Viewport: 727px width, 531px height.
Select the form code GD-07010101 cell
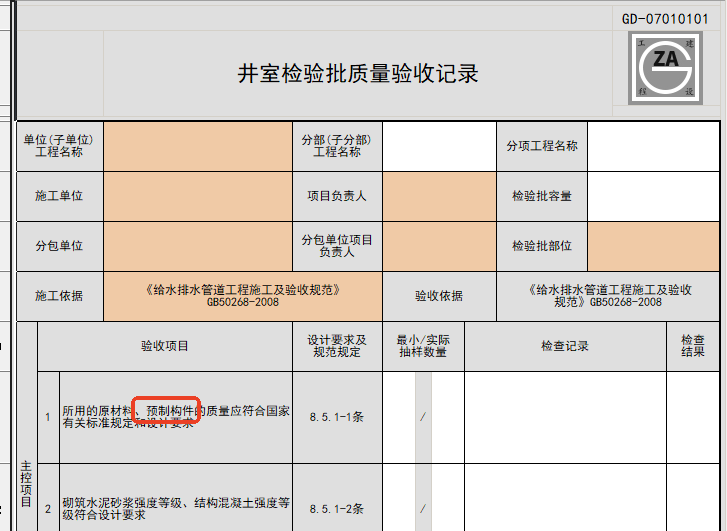[x=665, y=19]
